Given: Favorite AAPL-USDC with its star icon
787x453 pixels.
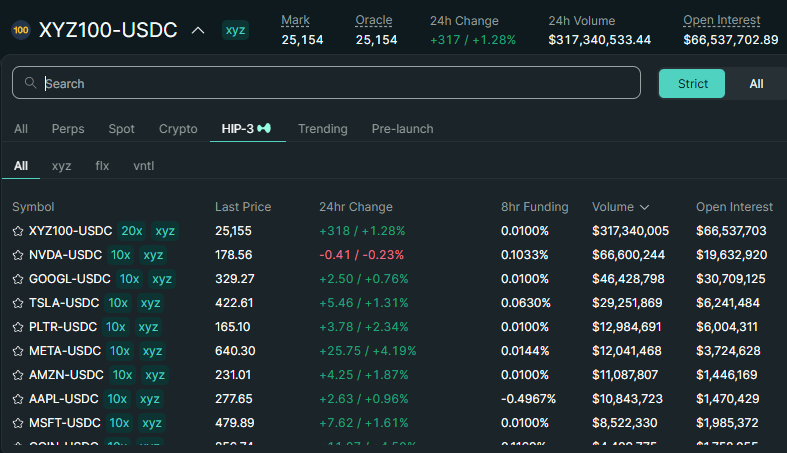Looking at the screenshot, I should pyautogui.click(x=18, y=399).
